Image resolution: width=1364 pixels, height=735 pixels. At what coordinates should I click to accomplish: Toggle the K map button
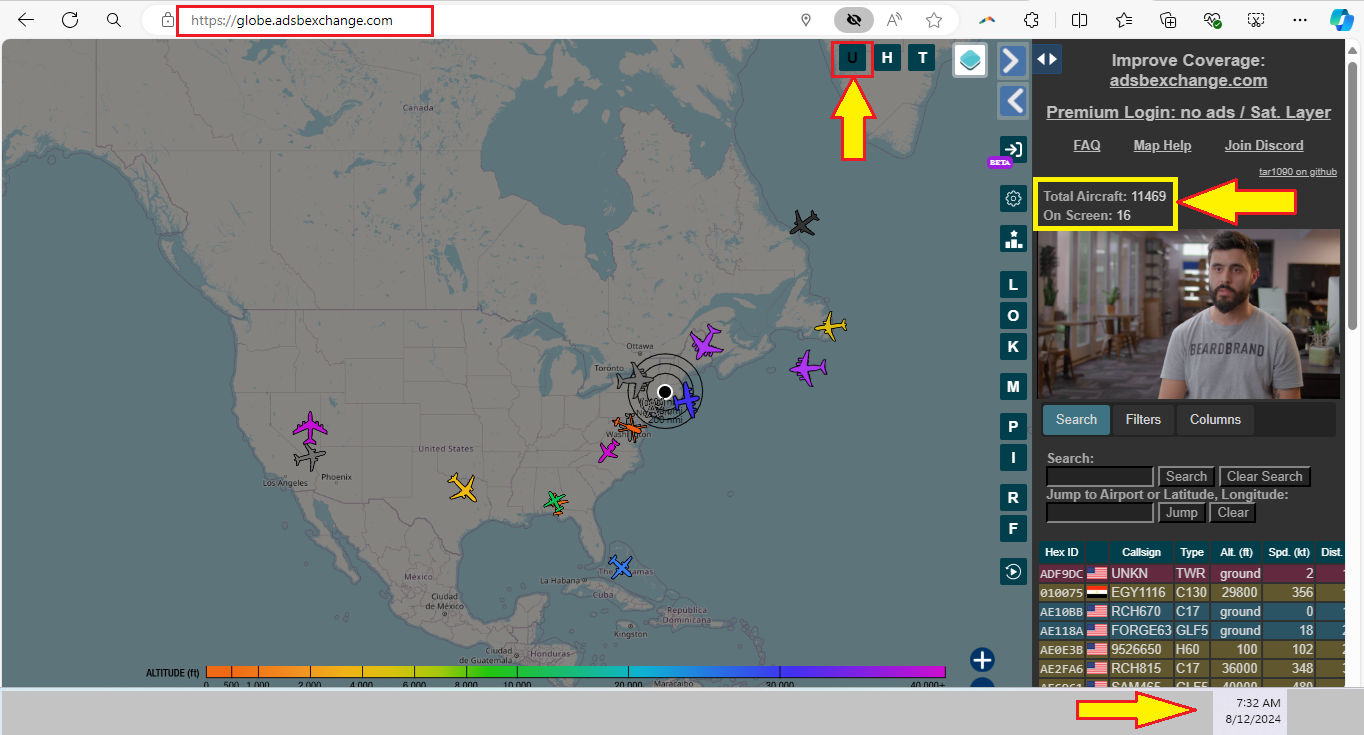coord(1013,347)
